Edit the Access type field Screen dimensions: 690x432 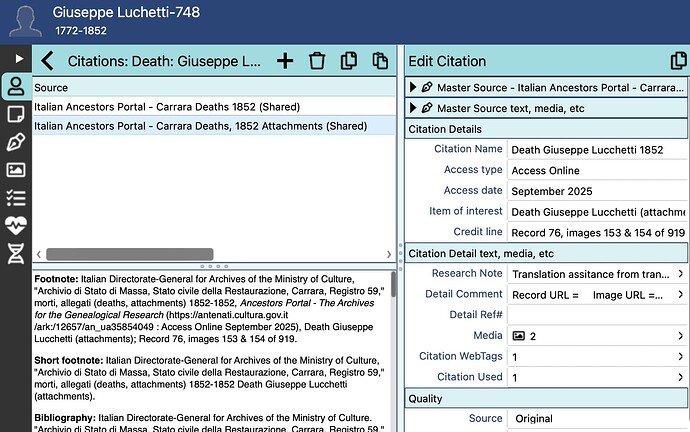[597, 170]
